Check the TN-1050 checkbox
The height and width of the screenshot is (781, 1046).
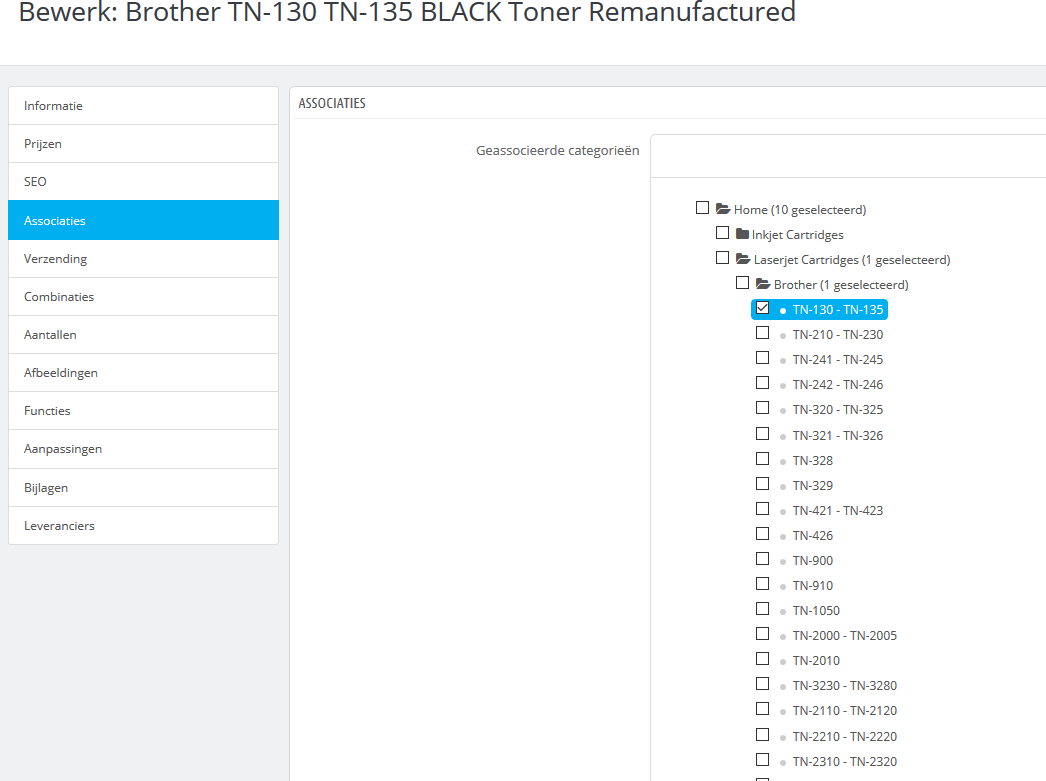[762, 609]
